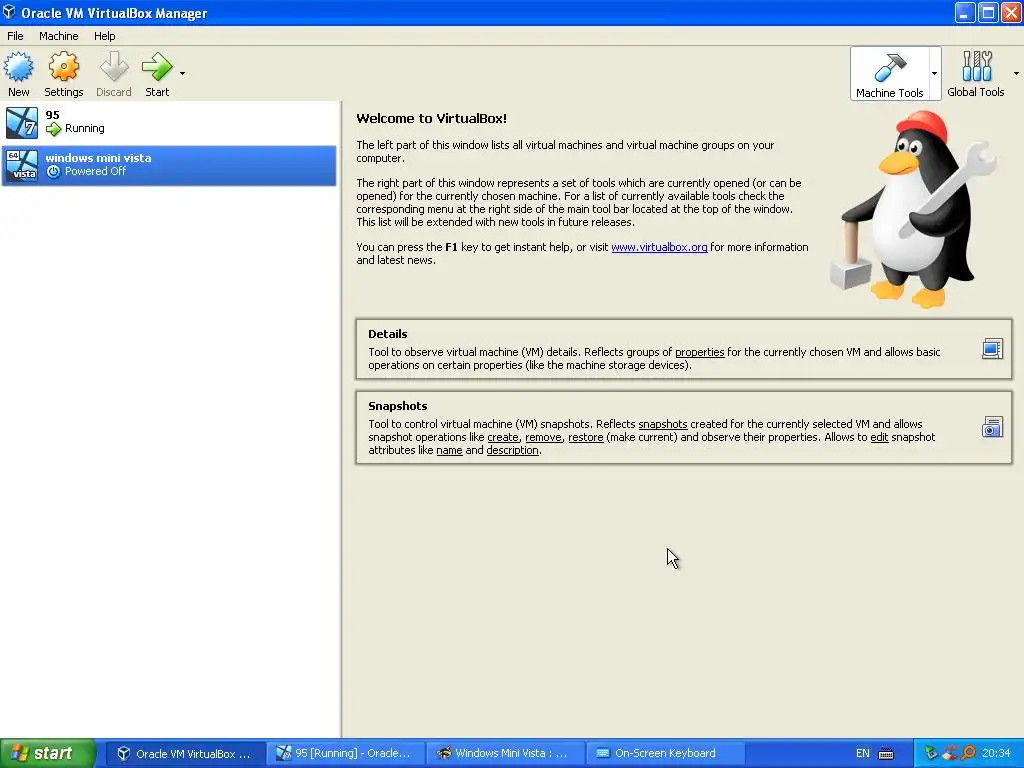1024x768 pixels.
Task: Switch to On-Screen Keyboard taskbar button
Action: pyautogui.click(x=665, y=753)
